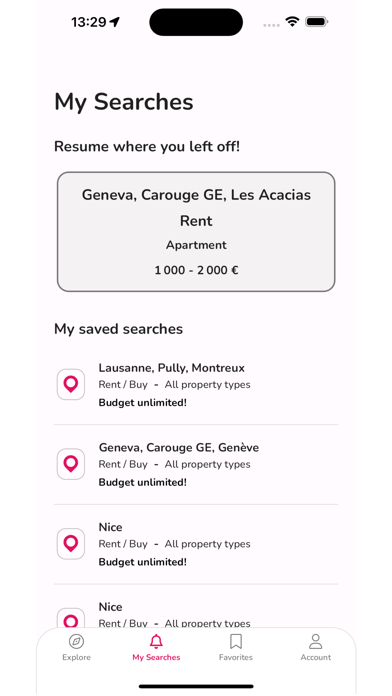Switch to the Account tab label
Image resolution: width=392 pixels, height=696 pixels.
tap(316, 657)
